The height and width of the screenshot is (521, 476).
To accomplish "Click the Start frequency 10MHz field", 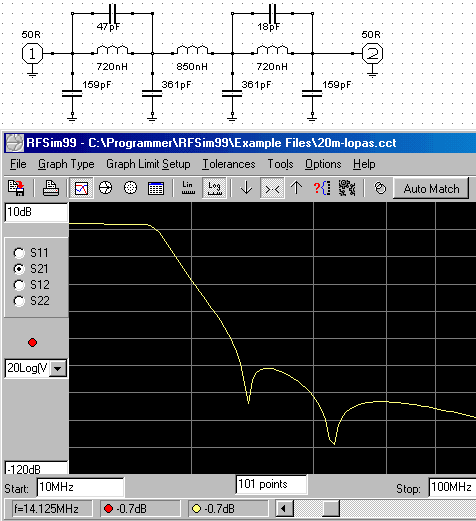I will click(80, 487).
